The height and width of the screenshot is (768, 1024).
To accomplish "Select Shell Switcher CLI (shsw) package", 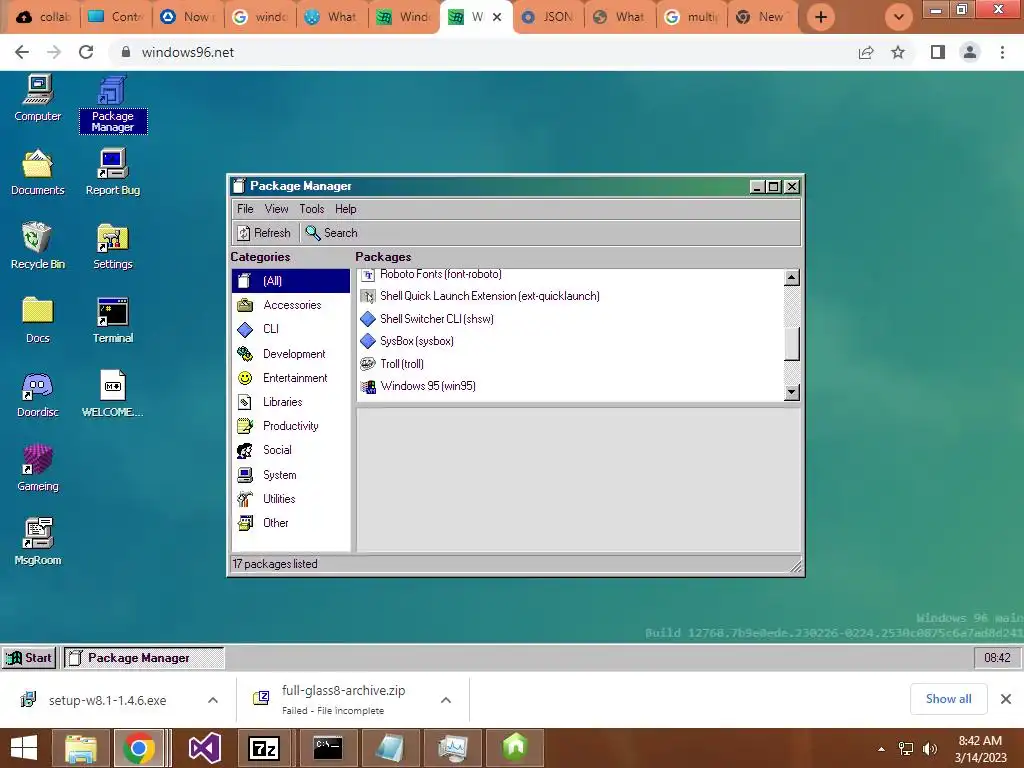I will point(570,319).
